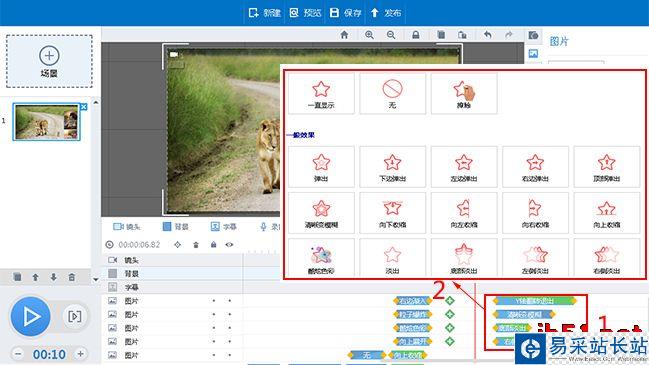Switch to the 字幕 (subtitle) tab
The image size is (649, 365).
point(224,227)
